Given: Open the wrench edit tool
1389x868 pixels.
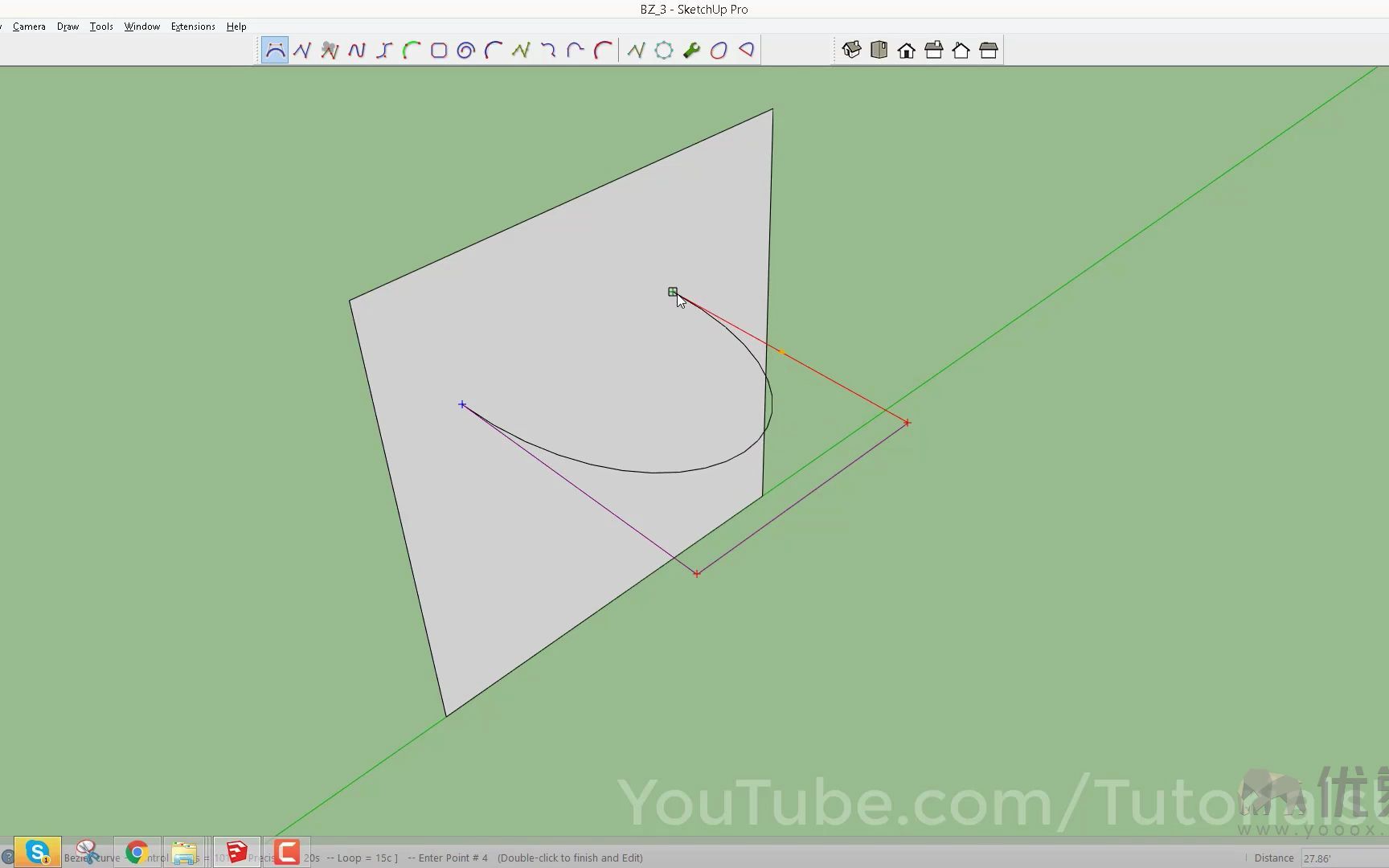Looking at the screenshot, I should [x=691, y=51].
